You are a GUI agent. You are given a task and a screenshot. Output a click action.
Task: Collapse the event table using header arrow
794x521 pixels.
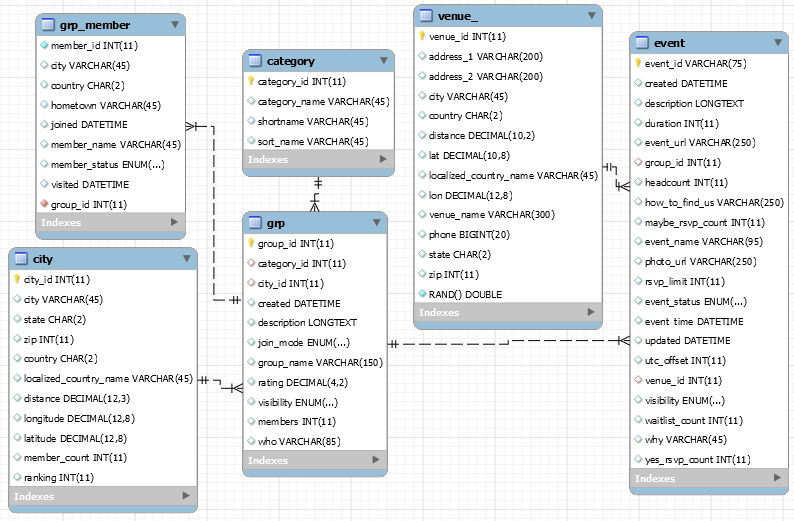coord(778,43)
